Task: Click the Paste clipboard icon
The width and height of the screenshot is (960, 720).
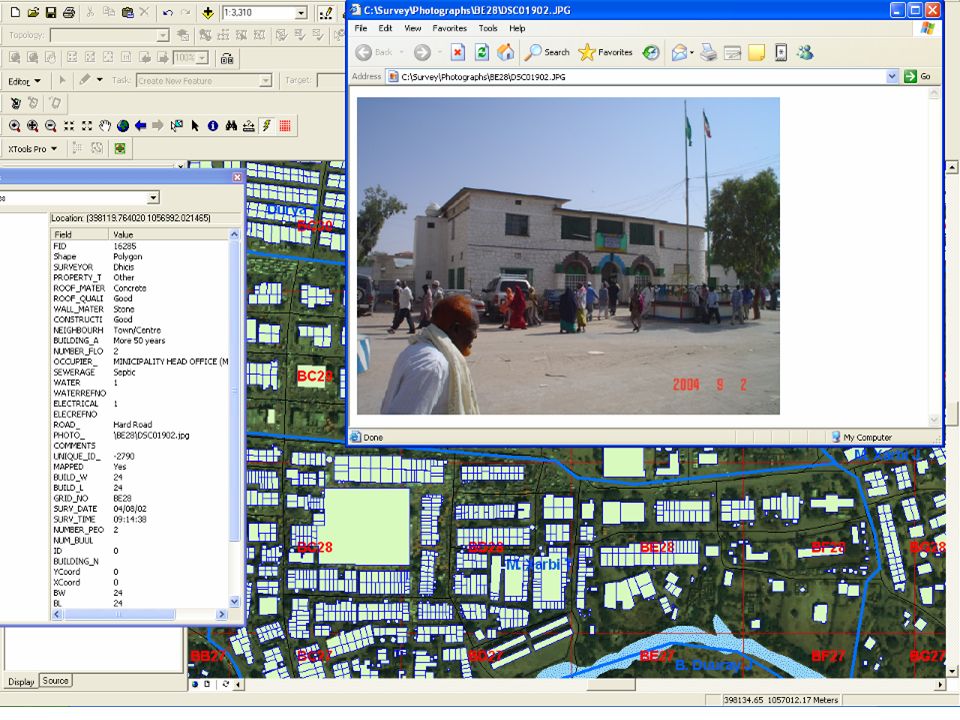Action: coord(127,12)
